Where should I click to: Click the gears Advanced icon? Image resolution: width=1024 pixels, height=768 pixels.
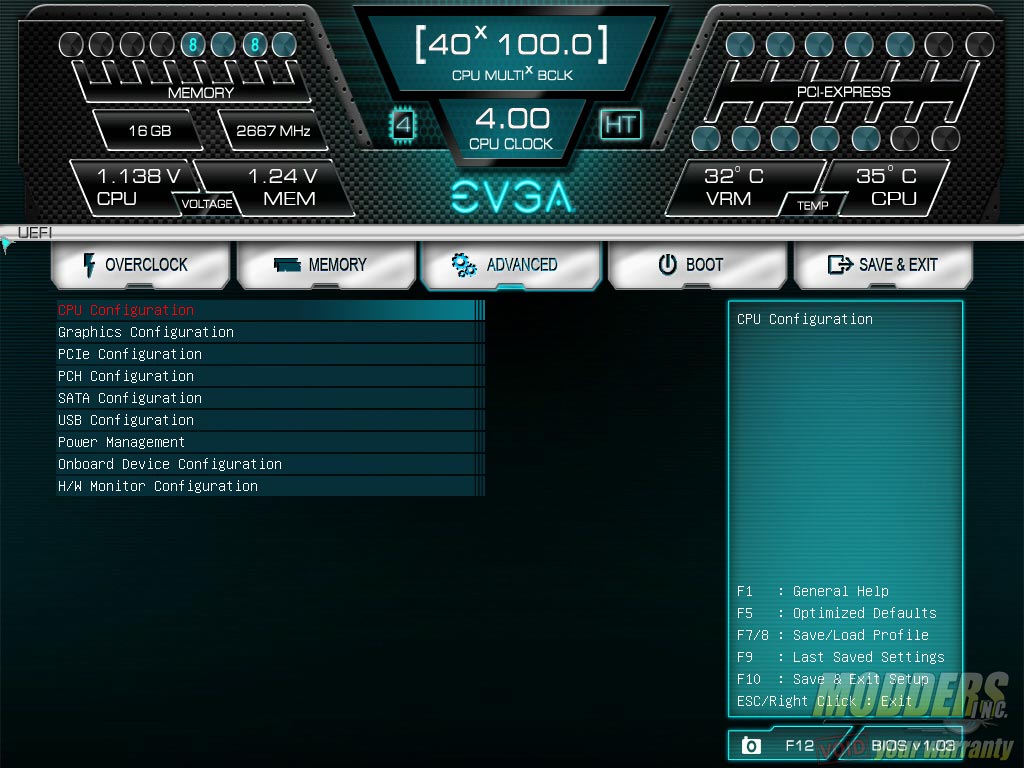click(464, 264)
